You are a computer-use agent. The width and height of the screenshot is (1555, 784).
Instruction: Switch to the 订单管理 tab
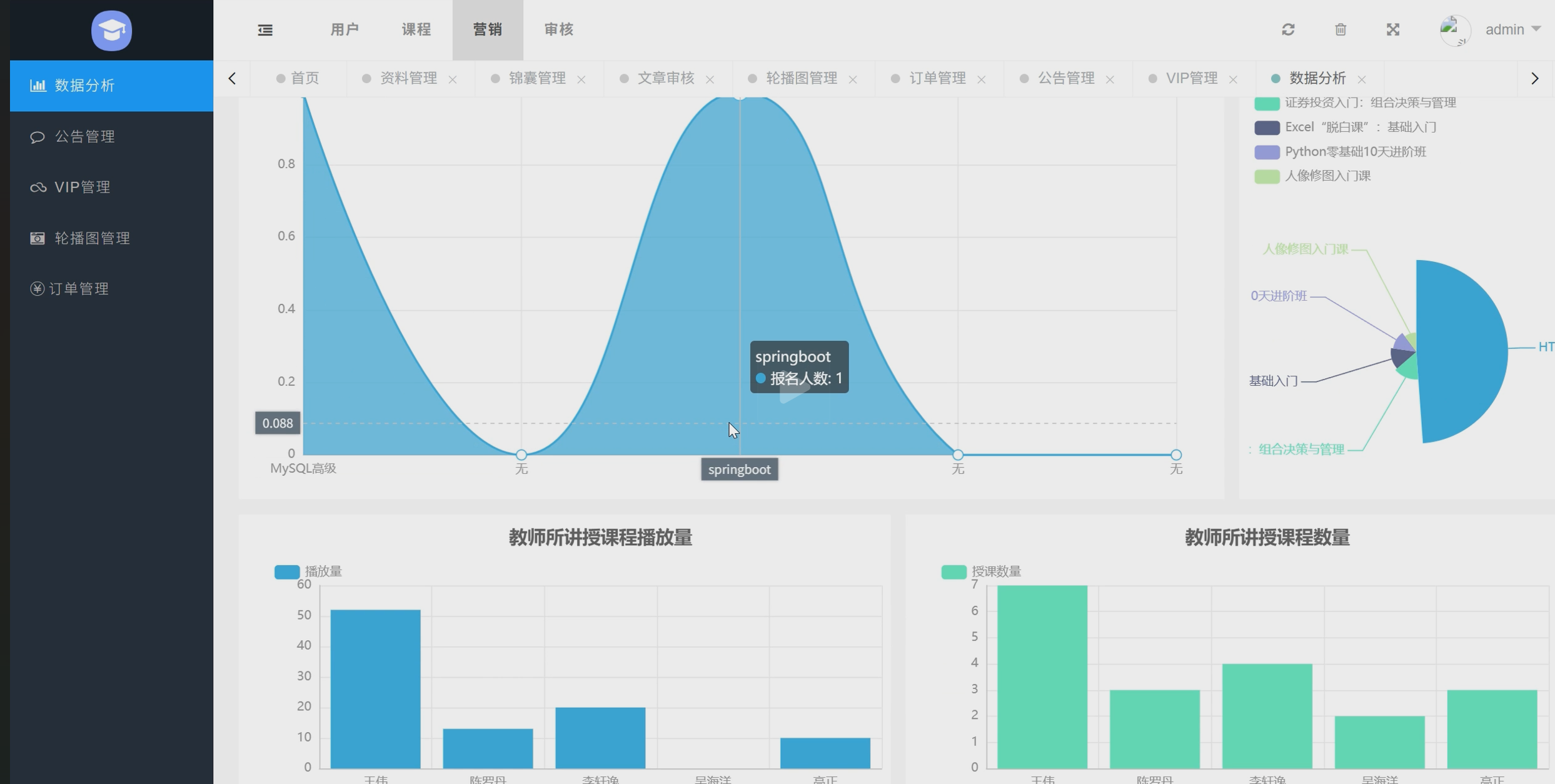(937, 78)
